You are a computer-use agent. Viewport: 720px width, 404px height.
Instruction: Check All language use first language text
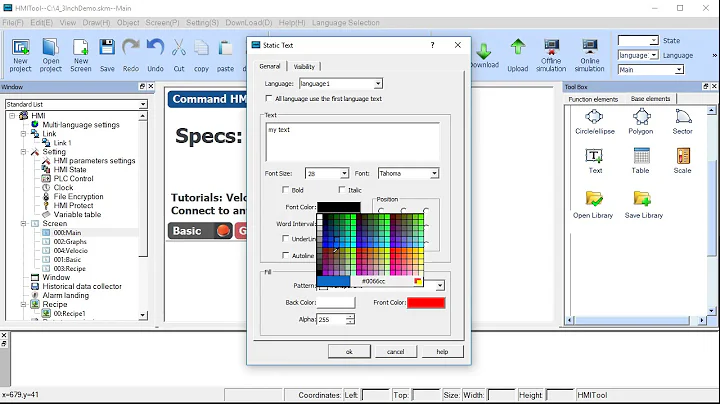(269, 98)
